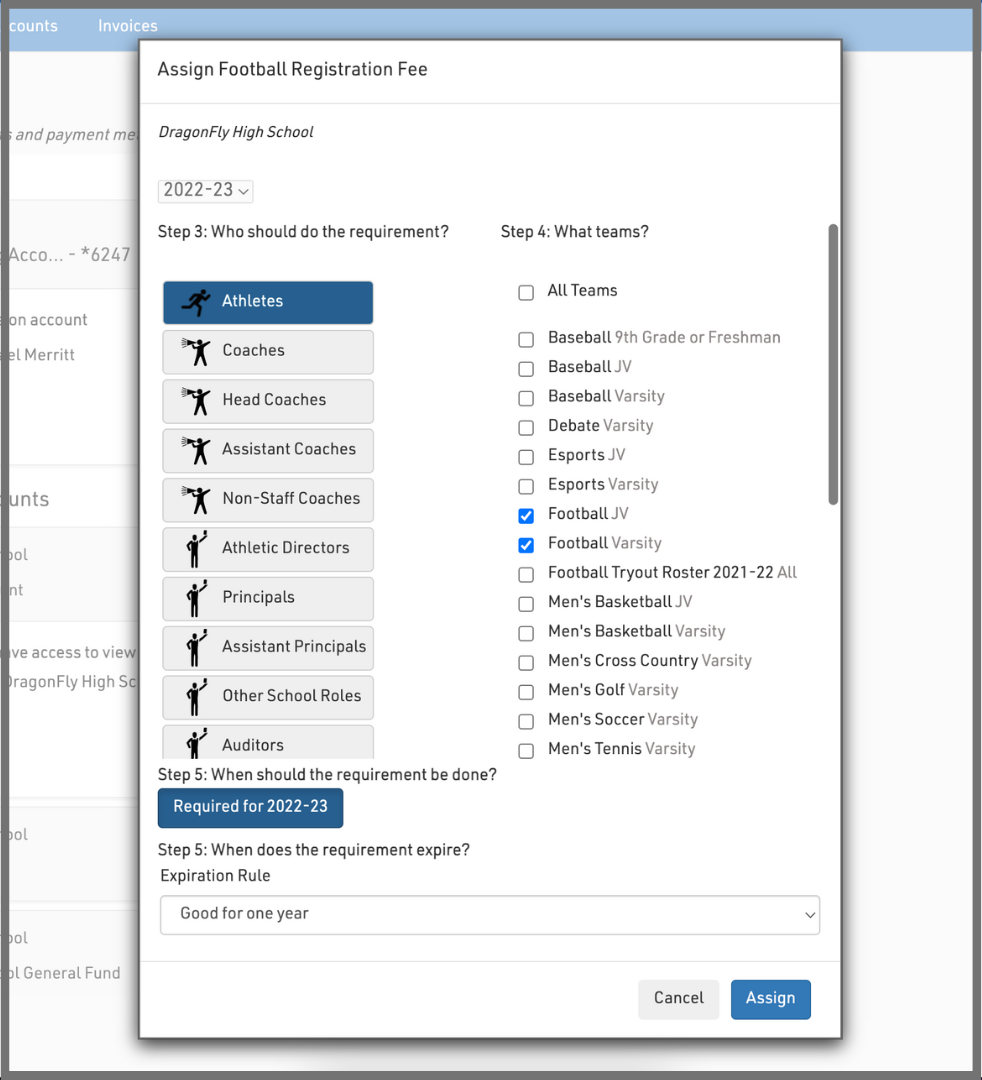Click the Head Coaches role icon
Viewport: 982px width, 1080px height.
point(196,400)
